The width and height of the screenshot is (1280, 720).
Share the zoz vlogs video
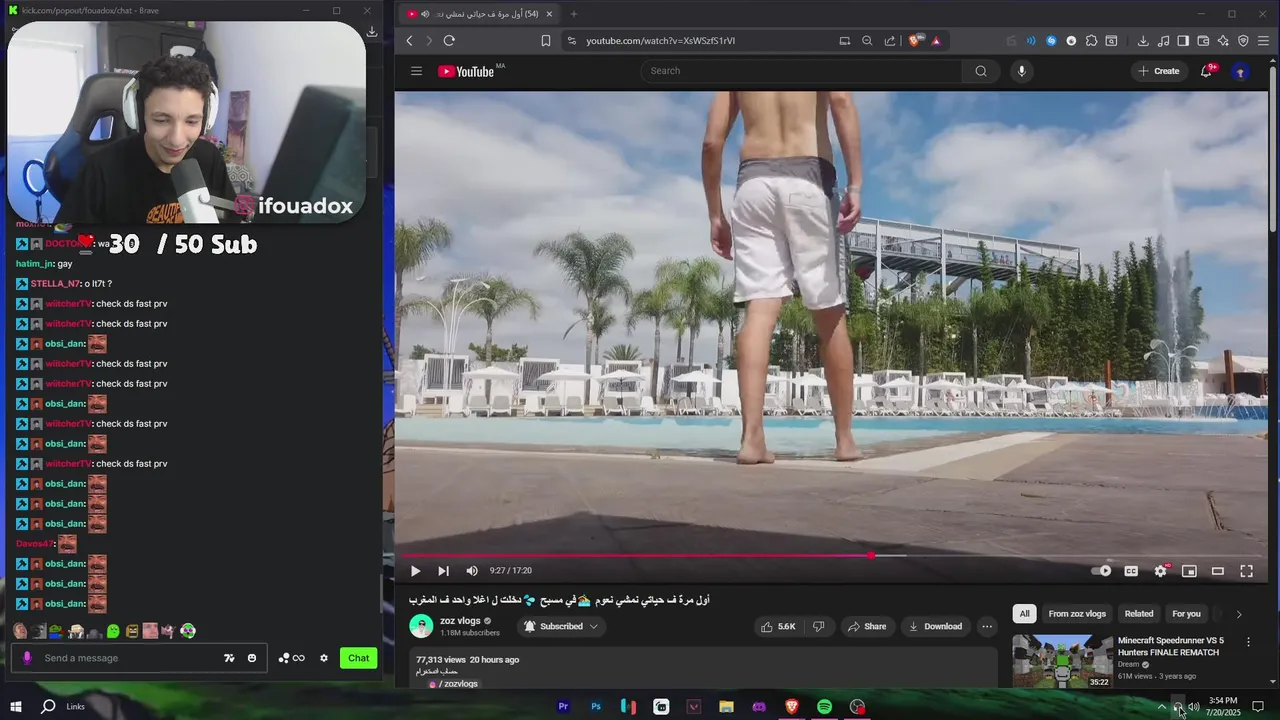(866, 627)
